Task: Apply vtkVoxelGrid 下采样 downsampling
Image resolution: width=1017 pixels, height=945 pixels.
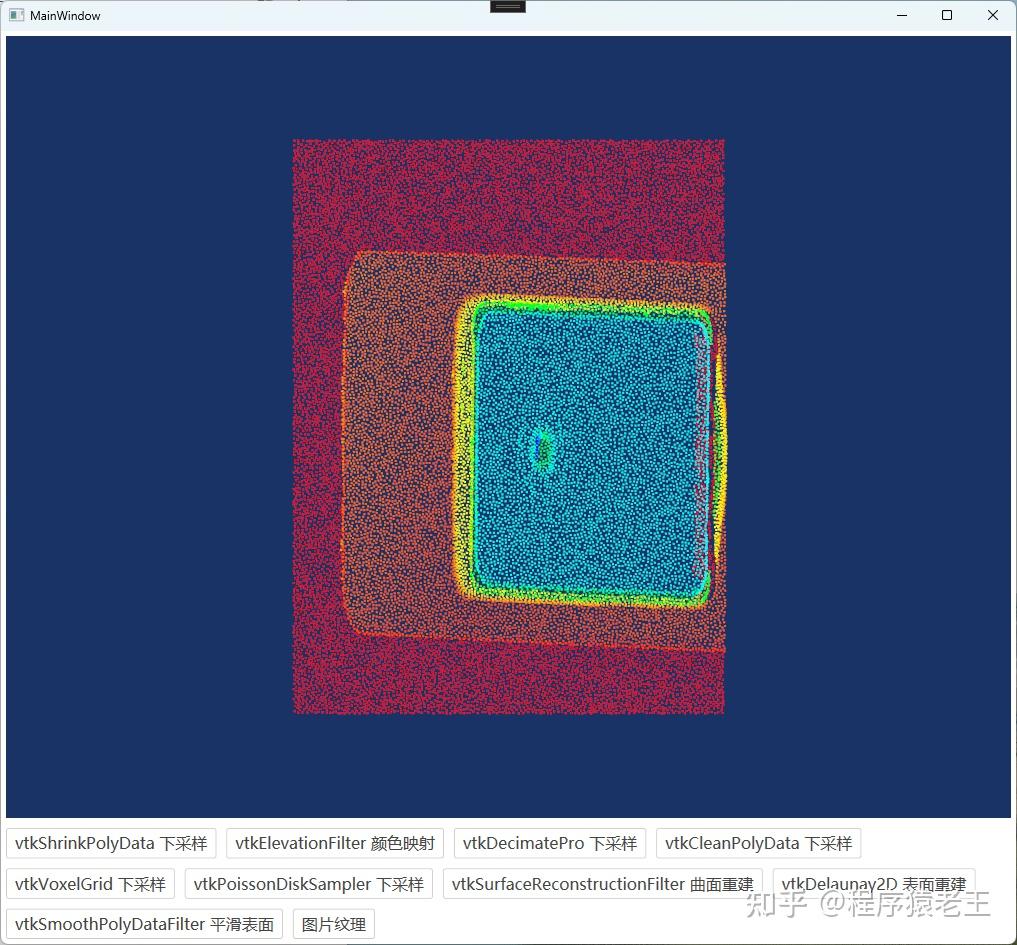Action: (x=89, y=883)
